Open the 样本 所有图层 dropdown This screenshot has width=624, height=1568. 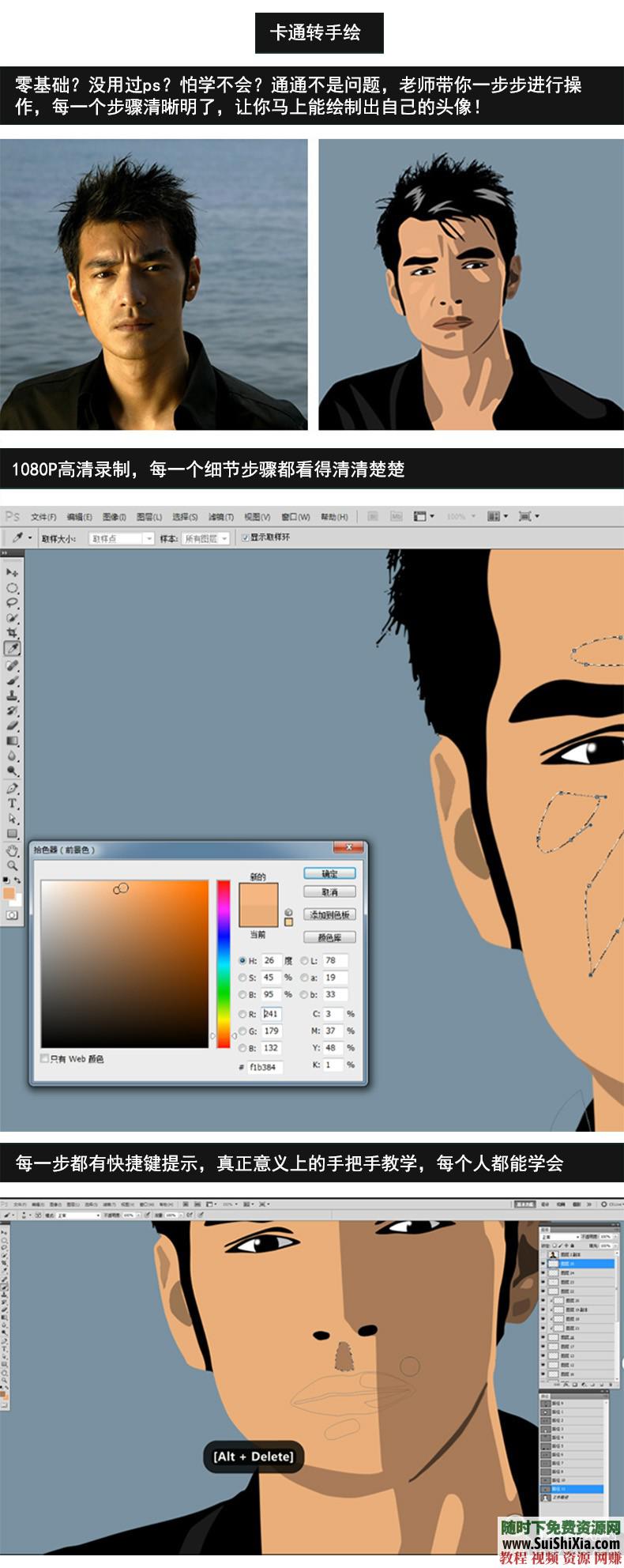click(x=205, y=538)
